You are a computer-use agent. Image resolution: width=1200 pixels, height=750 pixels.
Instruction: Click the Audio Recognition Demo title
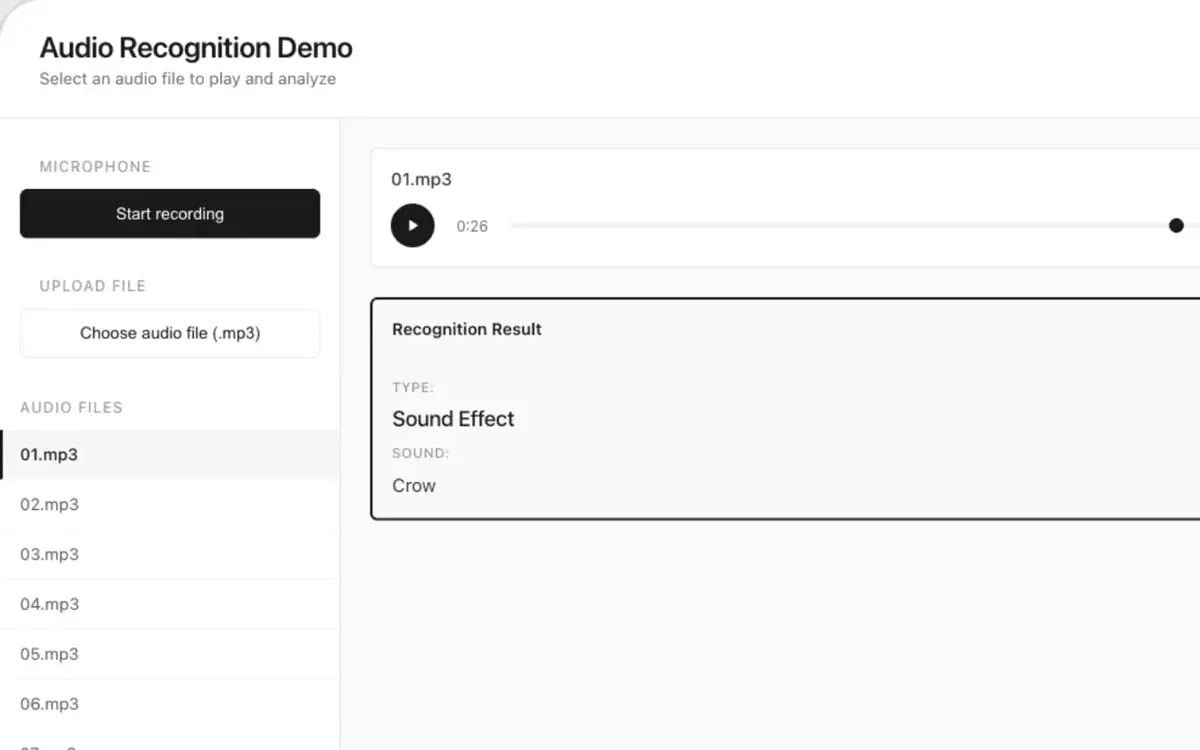click(x=196, y=47)
